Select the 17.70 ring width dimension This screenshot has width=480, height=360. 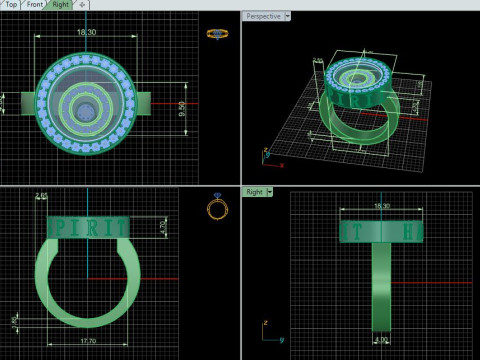(88, 341)
